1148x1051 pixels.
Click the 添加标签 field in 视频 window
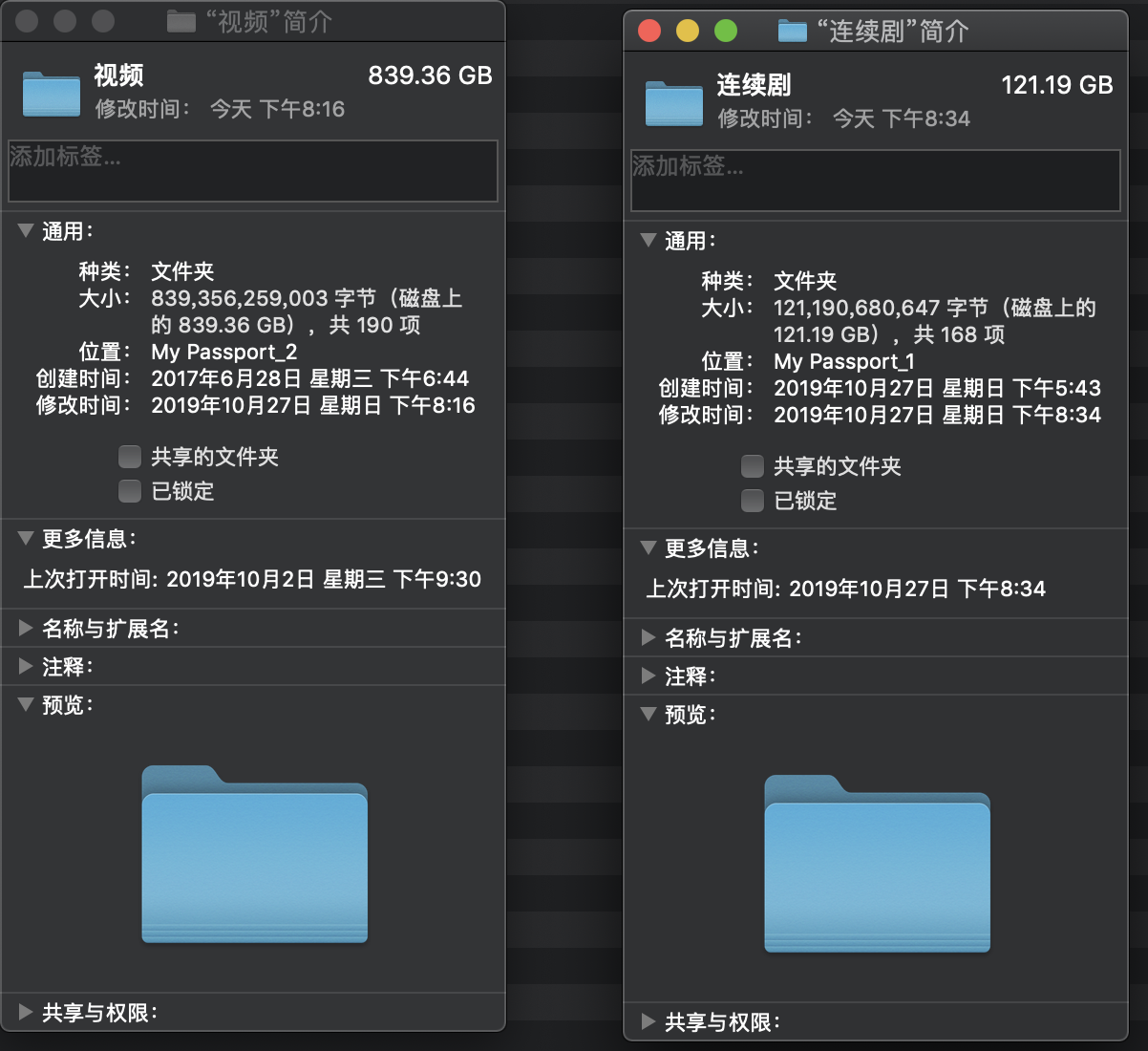[253, 171]
